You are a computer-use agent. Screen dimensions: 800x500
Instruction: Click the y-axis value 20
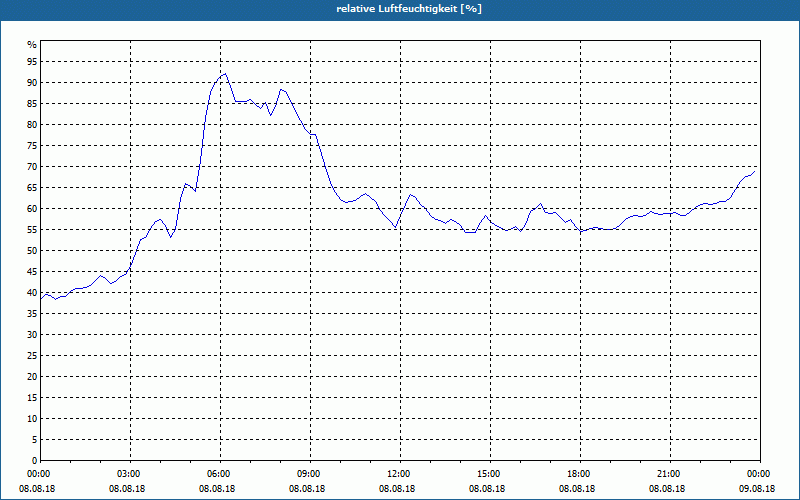32,377
